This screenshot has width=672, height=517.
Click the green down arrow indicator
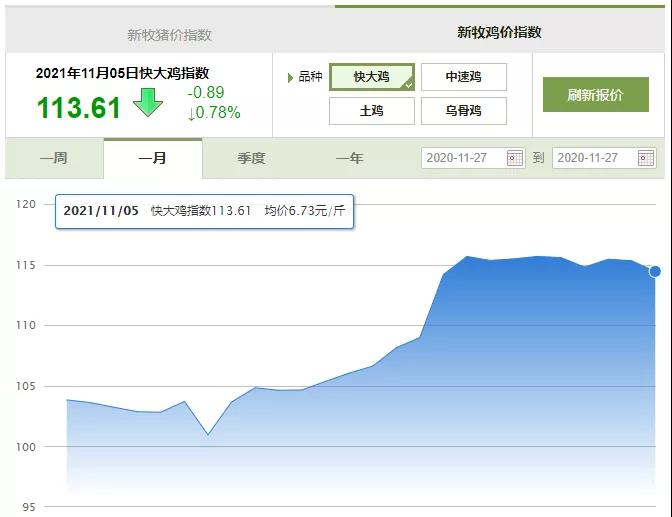point(148,102)
